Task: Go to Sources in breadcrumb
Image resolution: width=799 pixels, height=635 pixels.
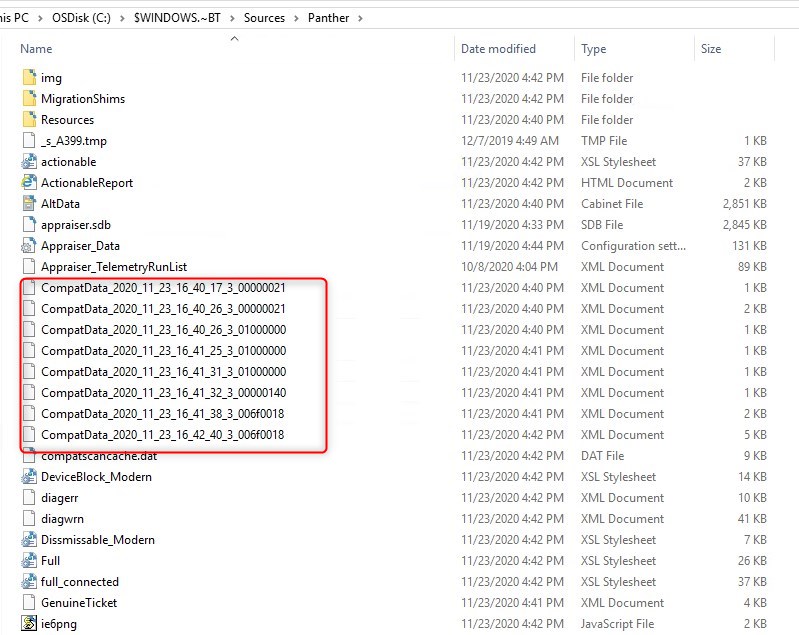Action: coord(264,18)
